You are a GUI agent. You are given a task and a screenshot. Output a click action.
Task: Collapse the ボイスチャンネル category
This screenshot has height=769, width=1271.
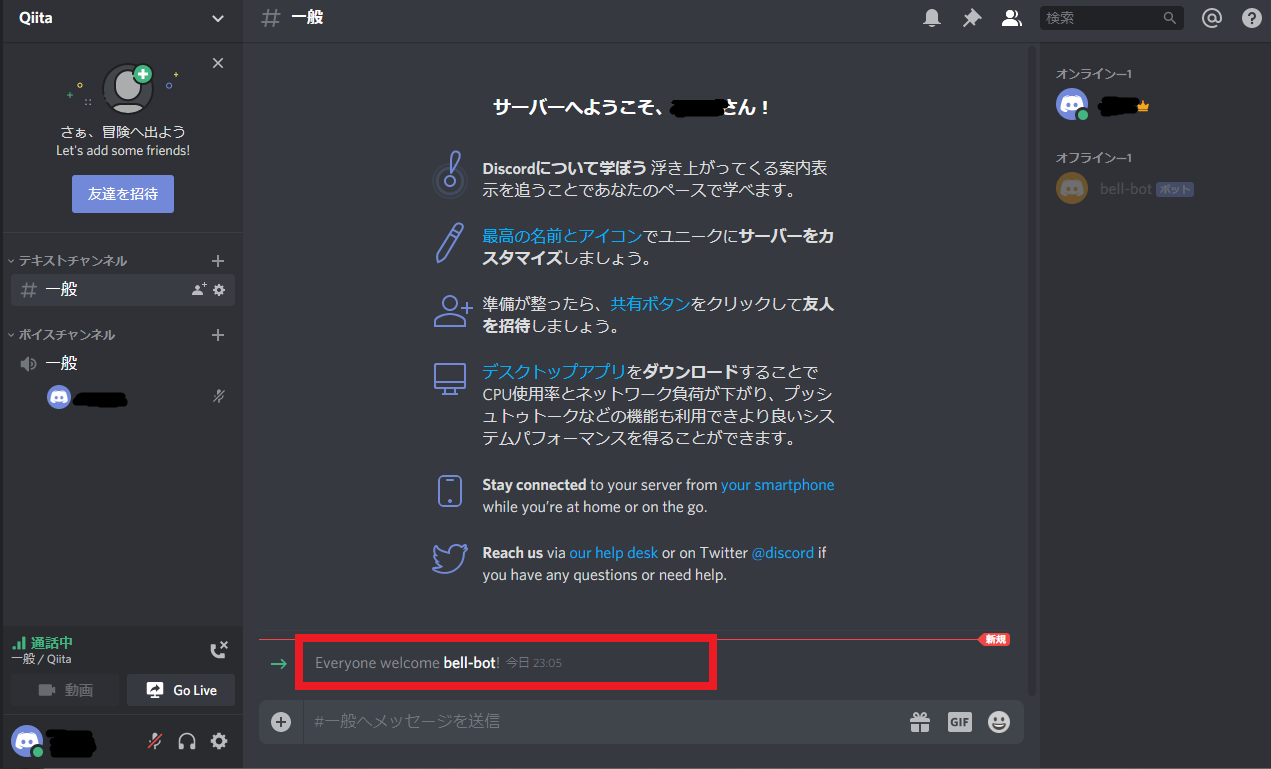coord(62,335)
